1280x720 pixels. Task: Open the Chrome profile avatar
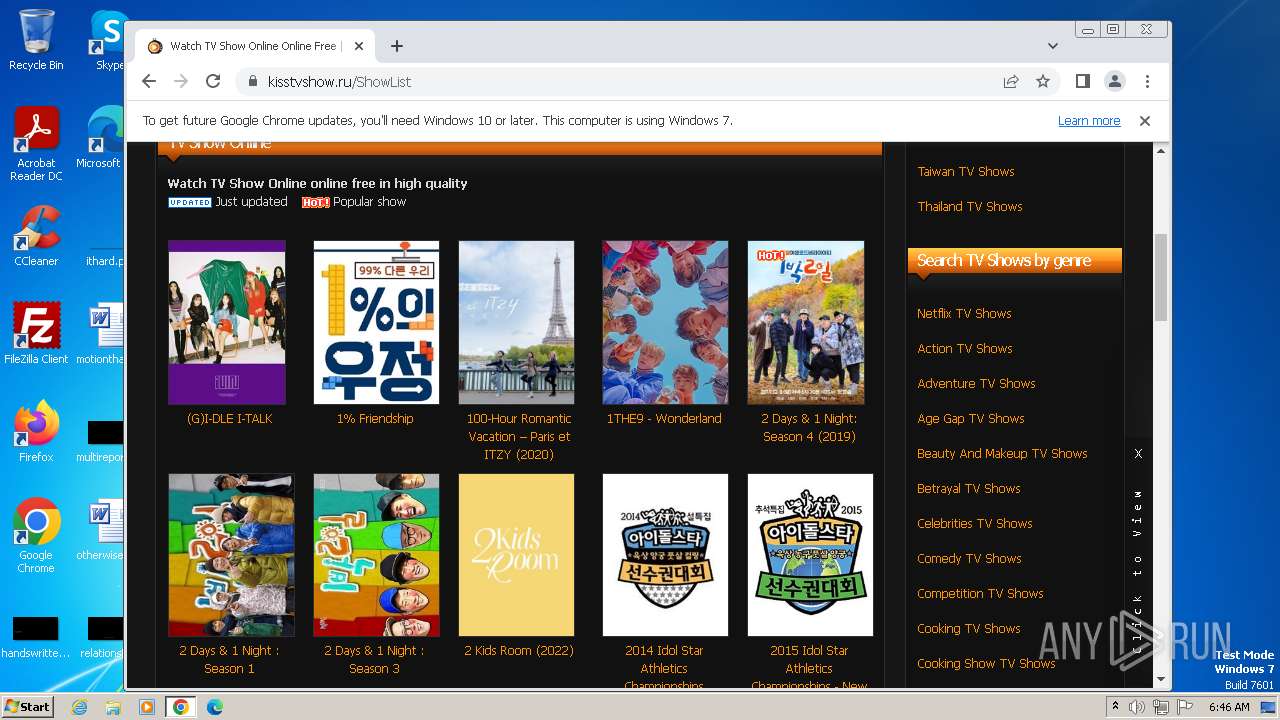1114,81
